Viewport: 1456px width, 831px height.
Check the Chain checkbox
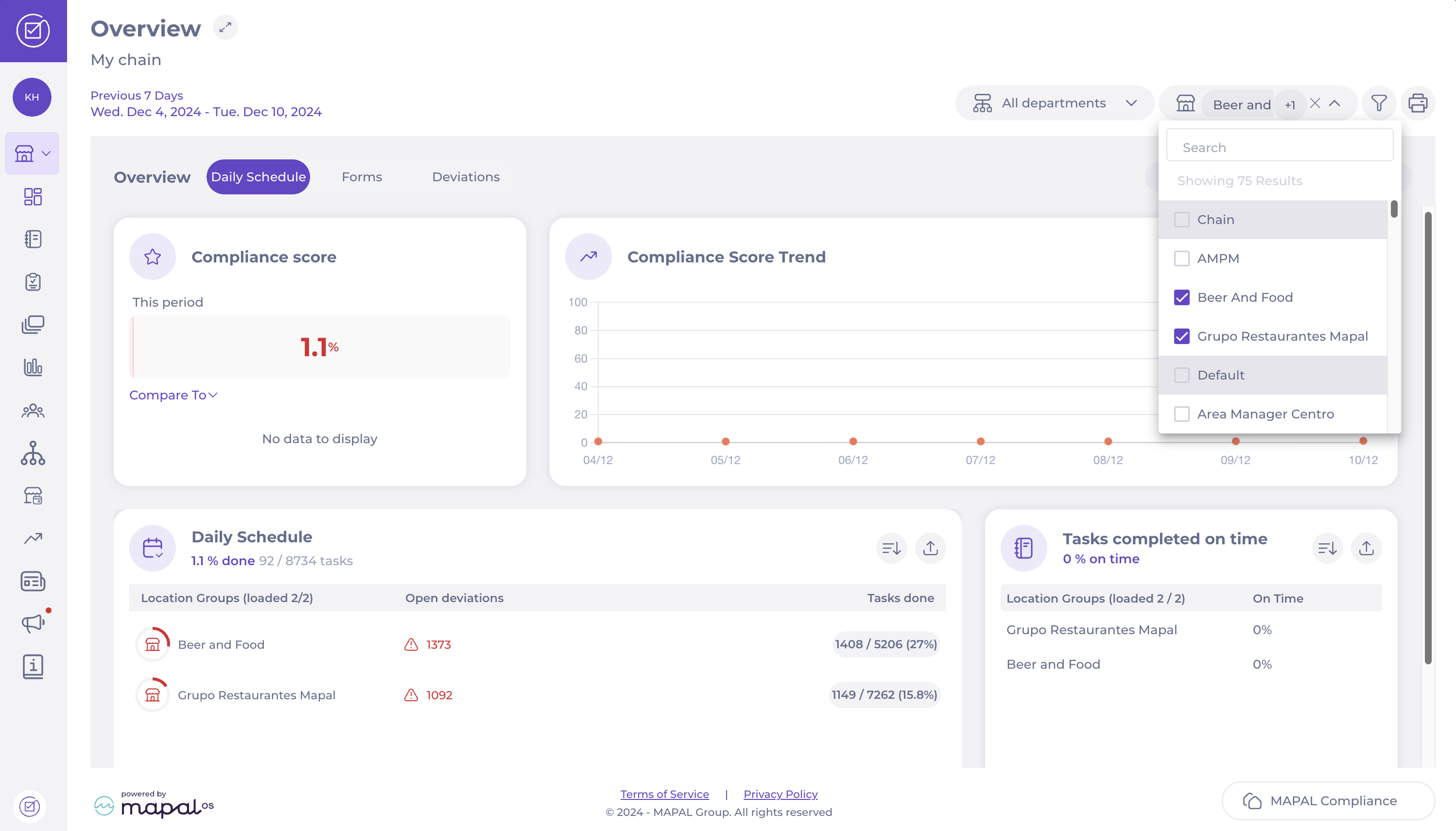tap(1181, 220)
